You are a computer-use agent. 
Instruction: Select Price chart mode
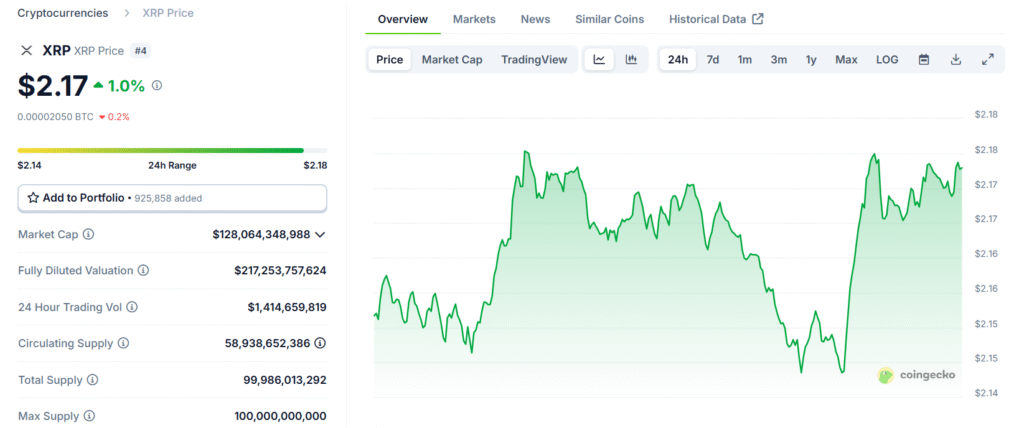pos(389,59)
